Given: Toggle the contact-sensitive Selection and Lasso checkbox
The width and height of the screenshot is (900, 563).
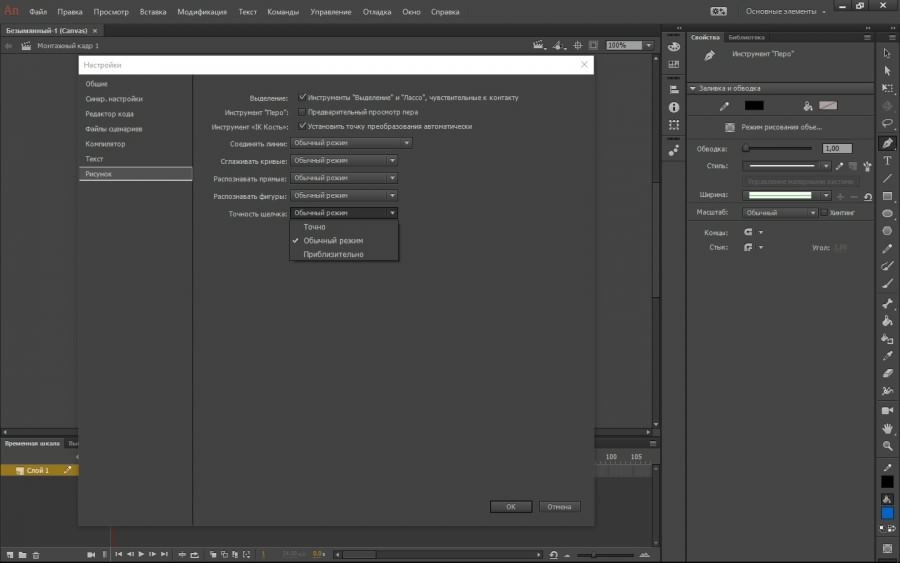Looking at the screenshot, I should click(302, 98).
